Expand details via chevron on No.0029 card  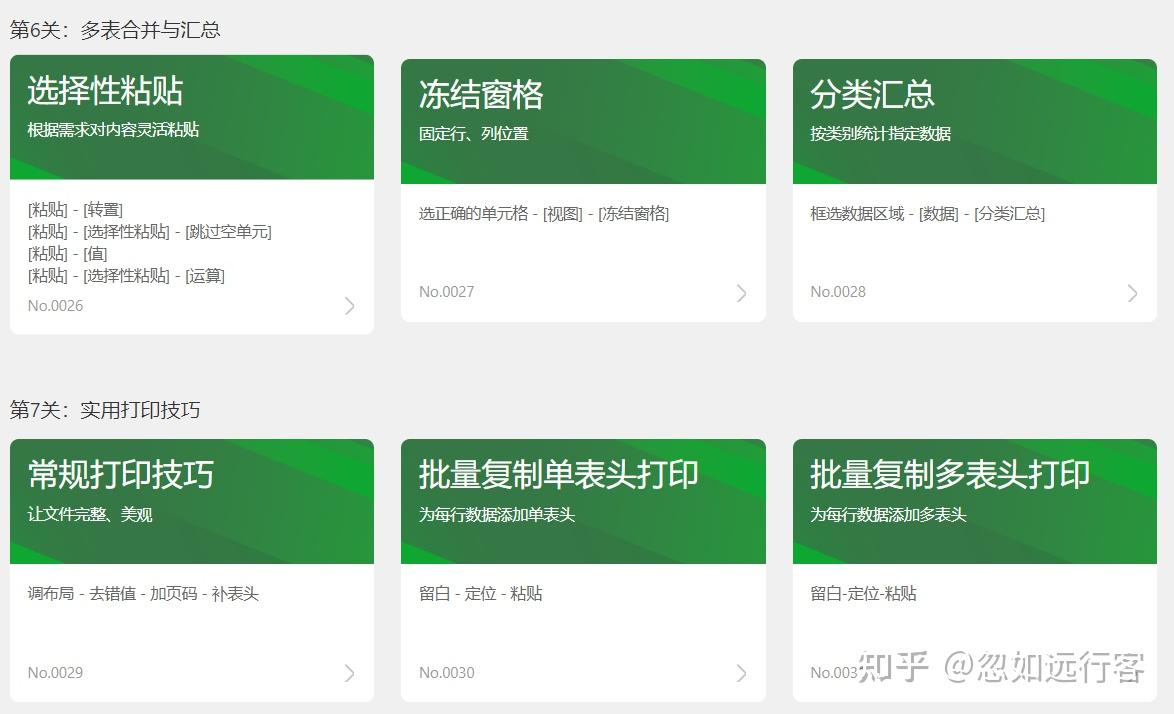pos(349,673)
